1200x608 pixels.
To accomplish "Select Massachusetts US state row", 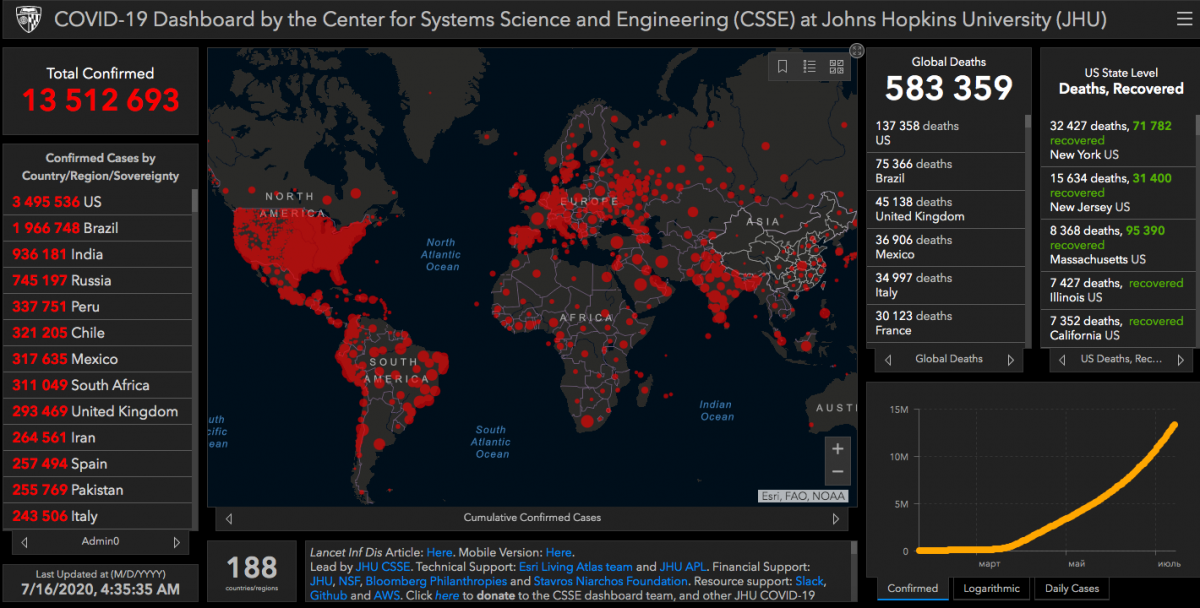I will click(x=1118, y=244).
